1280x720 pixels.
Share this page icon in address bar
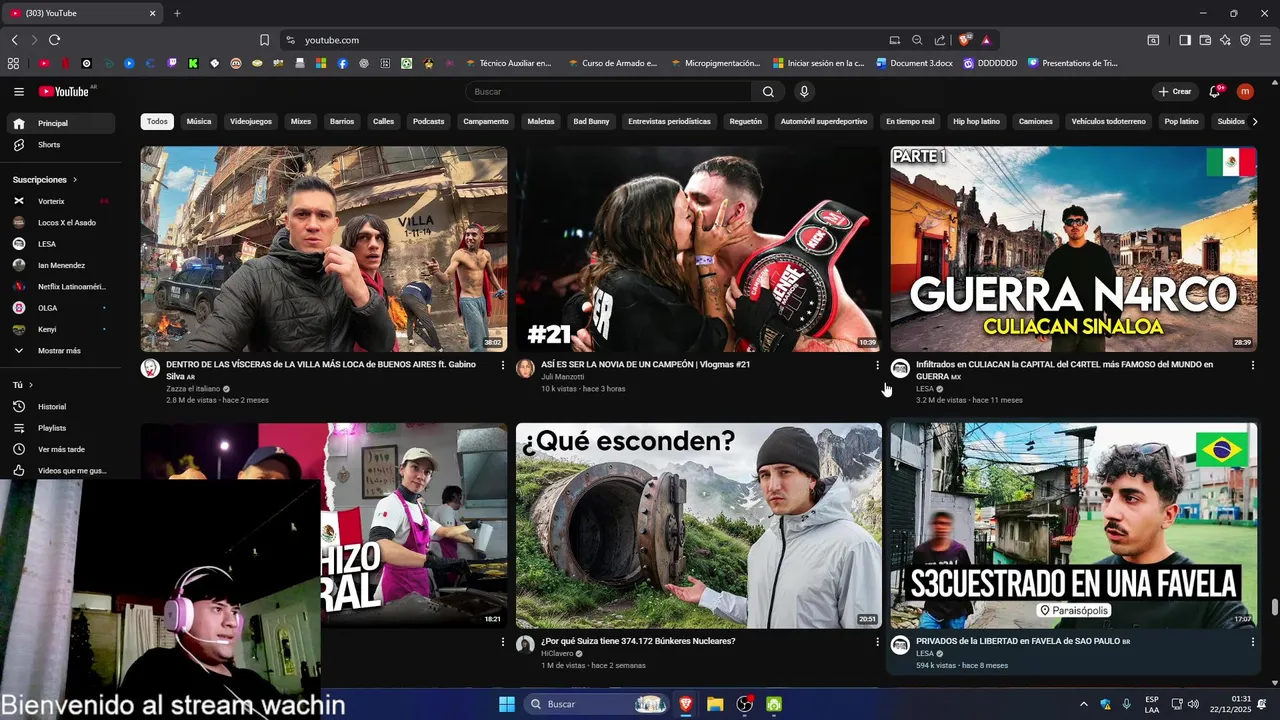point(940,40)
